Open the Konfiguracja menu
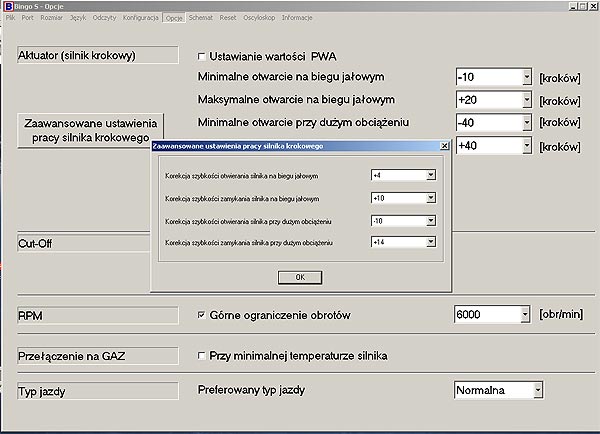 [x=141, y=18]
